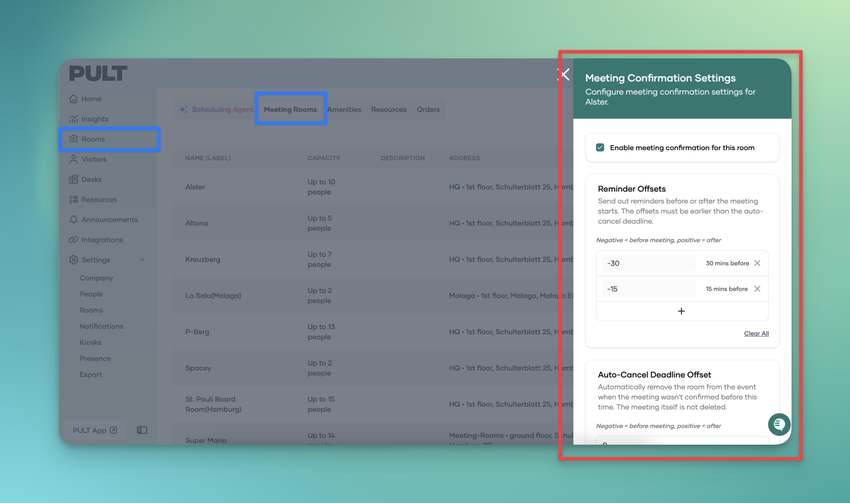850x503 pixels.
Task: Edit the -30 reminder offset field
Action: (648, 264)
